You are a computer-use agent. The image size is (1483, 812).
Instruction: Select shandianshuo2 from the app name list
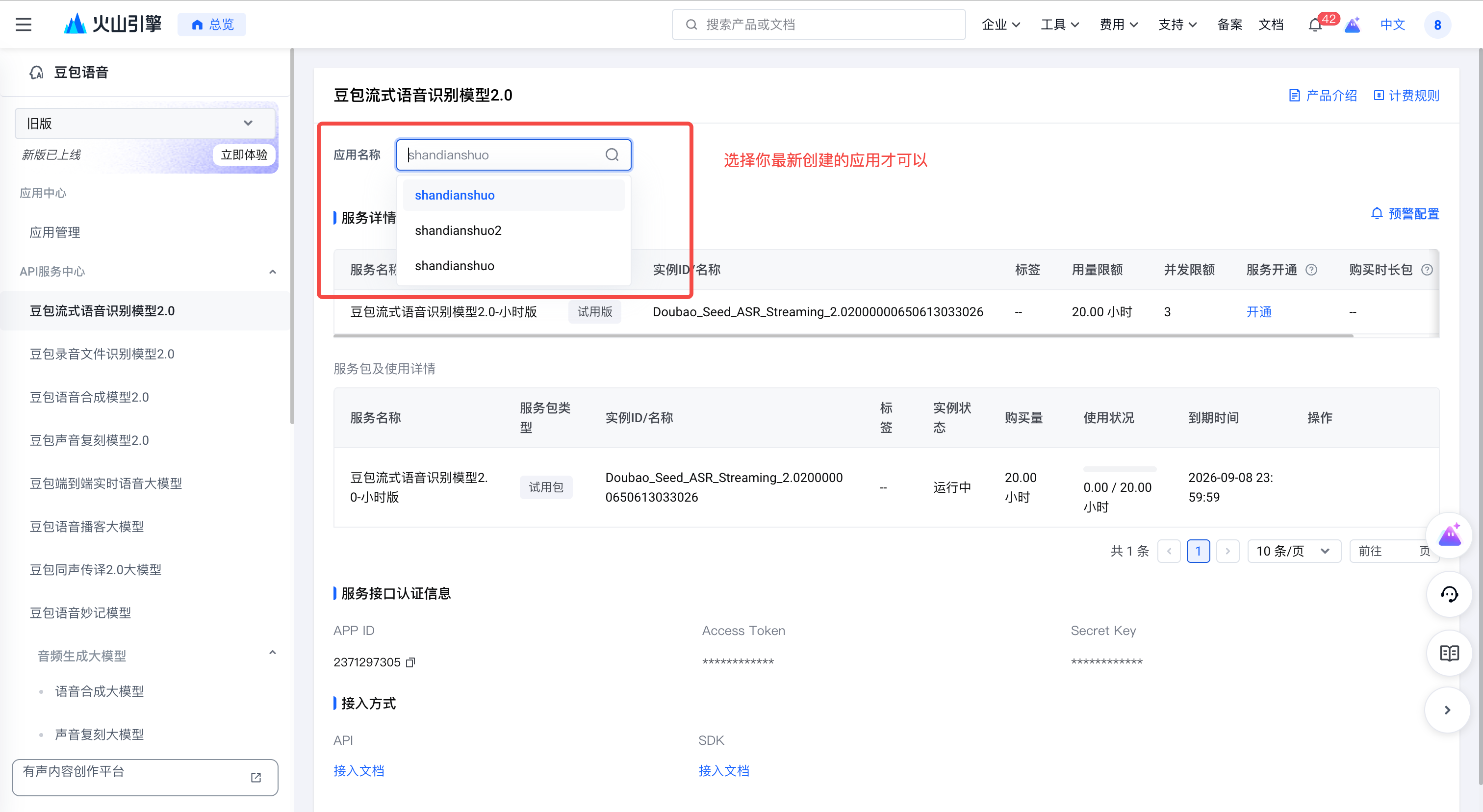click(458, 230)
